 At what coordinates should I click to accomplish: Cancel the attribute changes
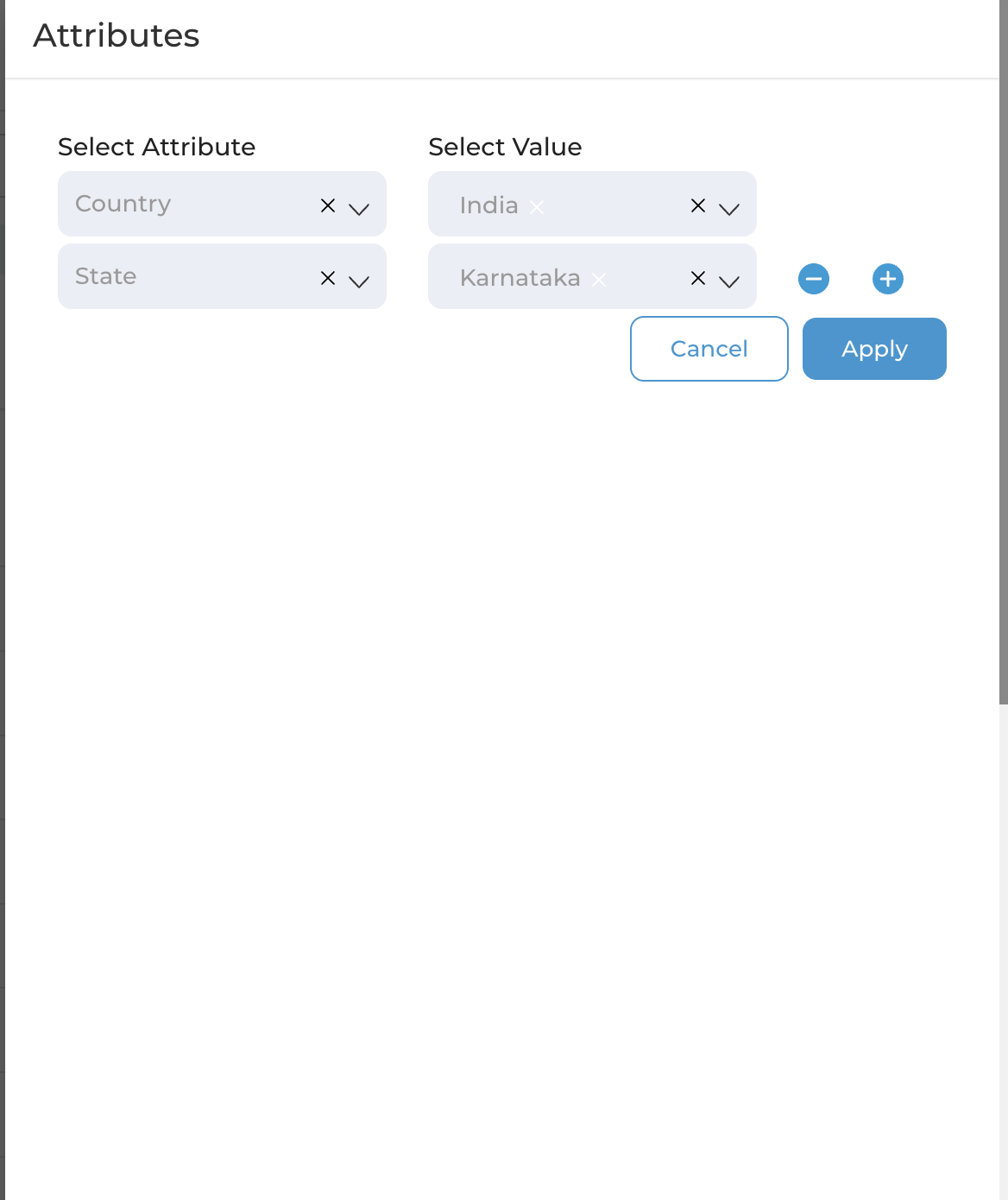coord(709,349)
